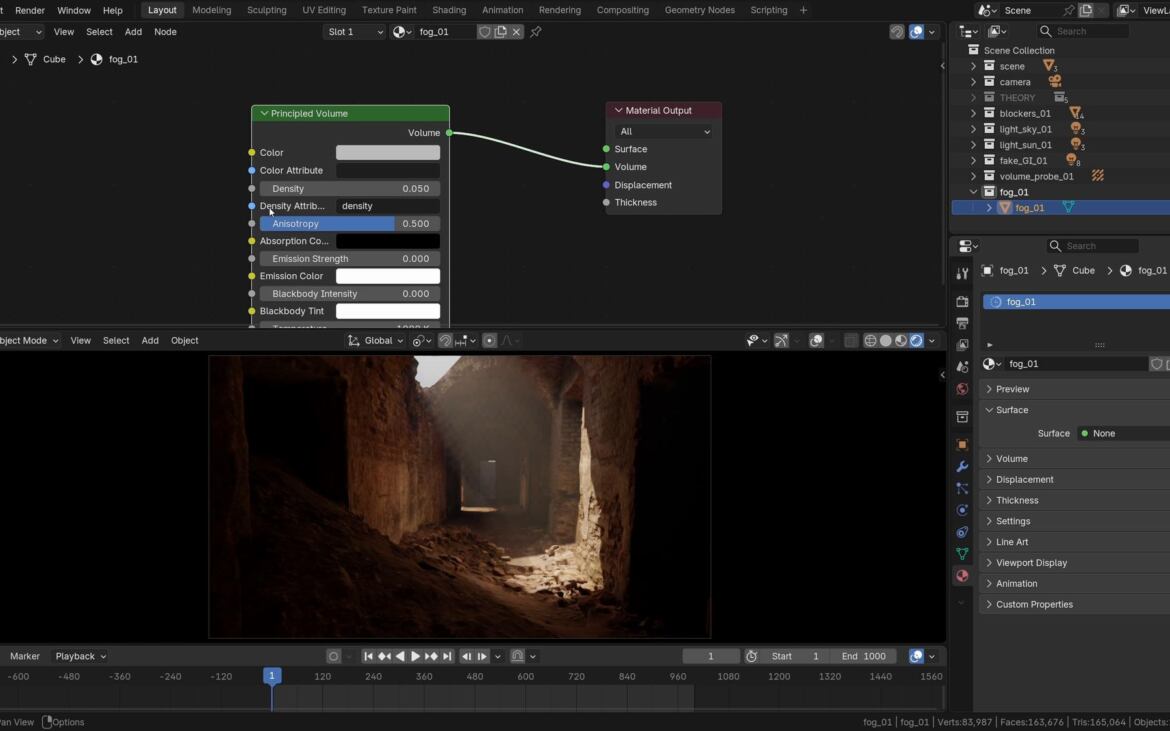This screenshot has height=731, width=1170.
Task: Open the Render properties tab
Action: 962,301
